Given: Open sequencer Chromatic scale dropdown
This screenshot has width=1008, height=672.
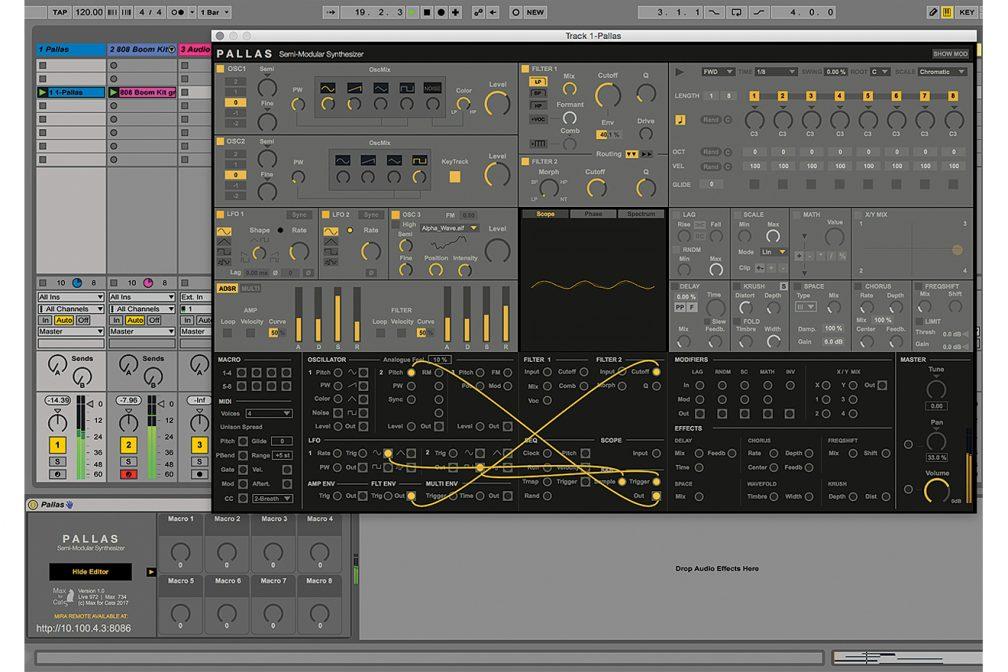Looking at the screenshot, I should click(942, 72).
